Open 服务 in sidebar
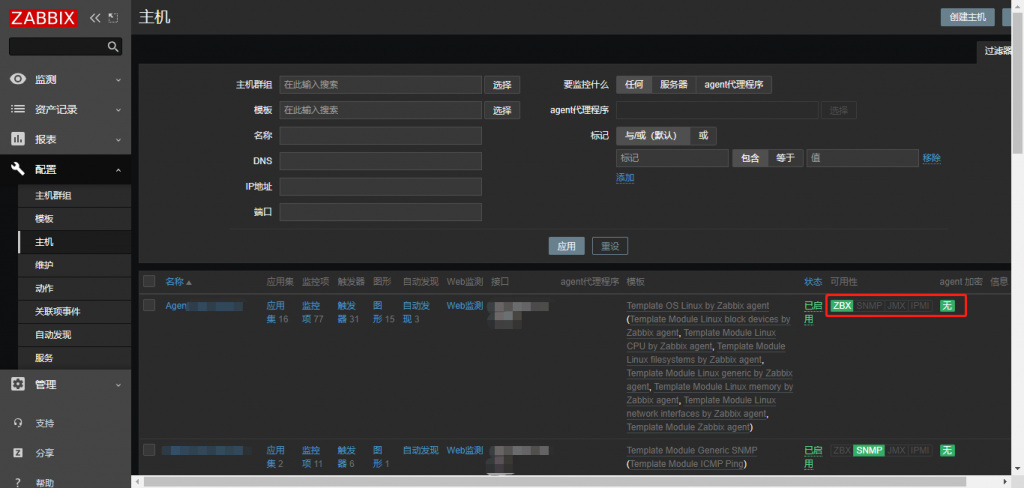Screen dimensions: 1024x488 point(74,358)
